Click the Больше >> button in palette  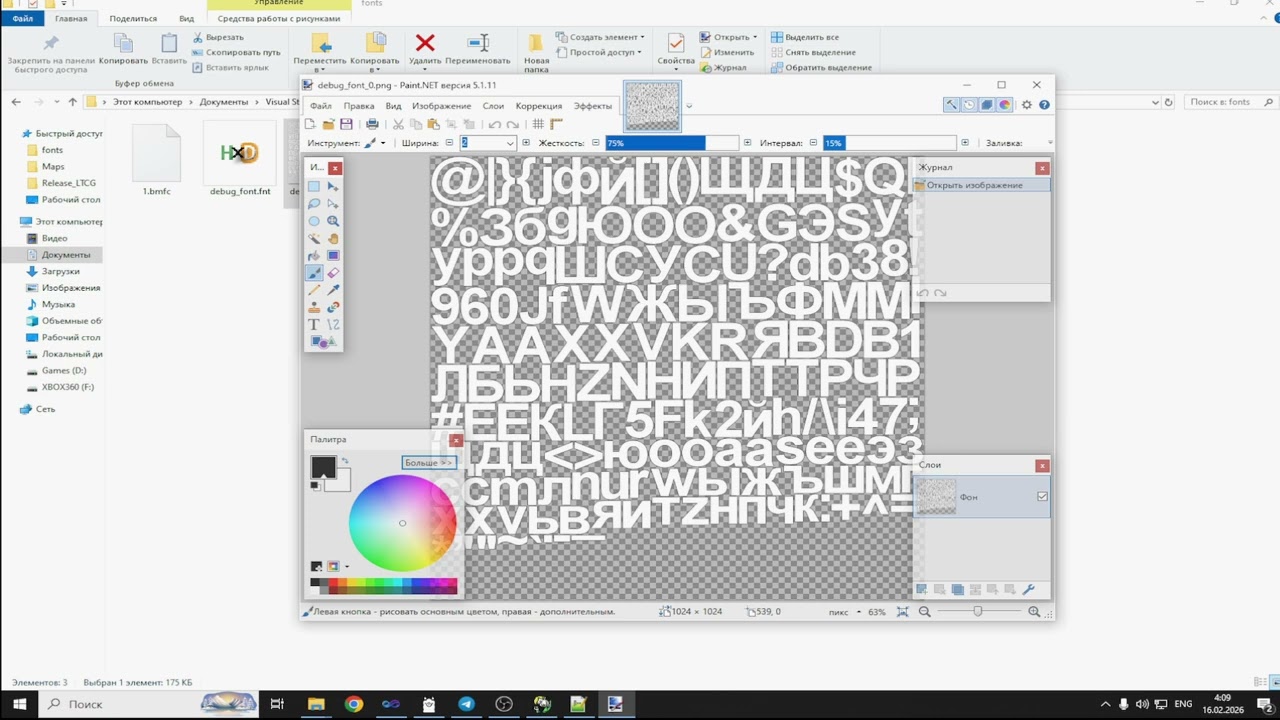pyautogui.click(x=429, y=463)
